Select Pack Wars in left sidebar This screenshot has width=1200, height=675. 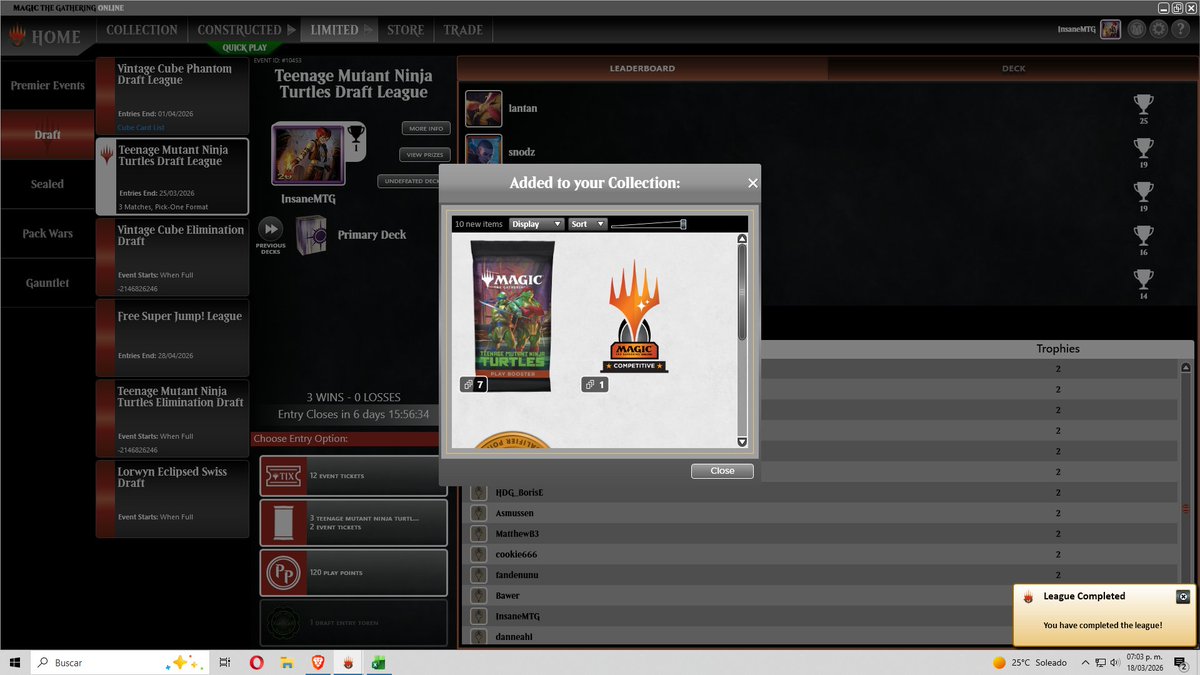47,233
